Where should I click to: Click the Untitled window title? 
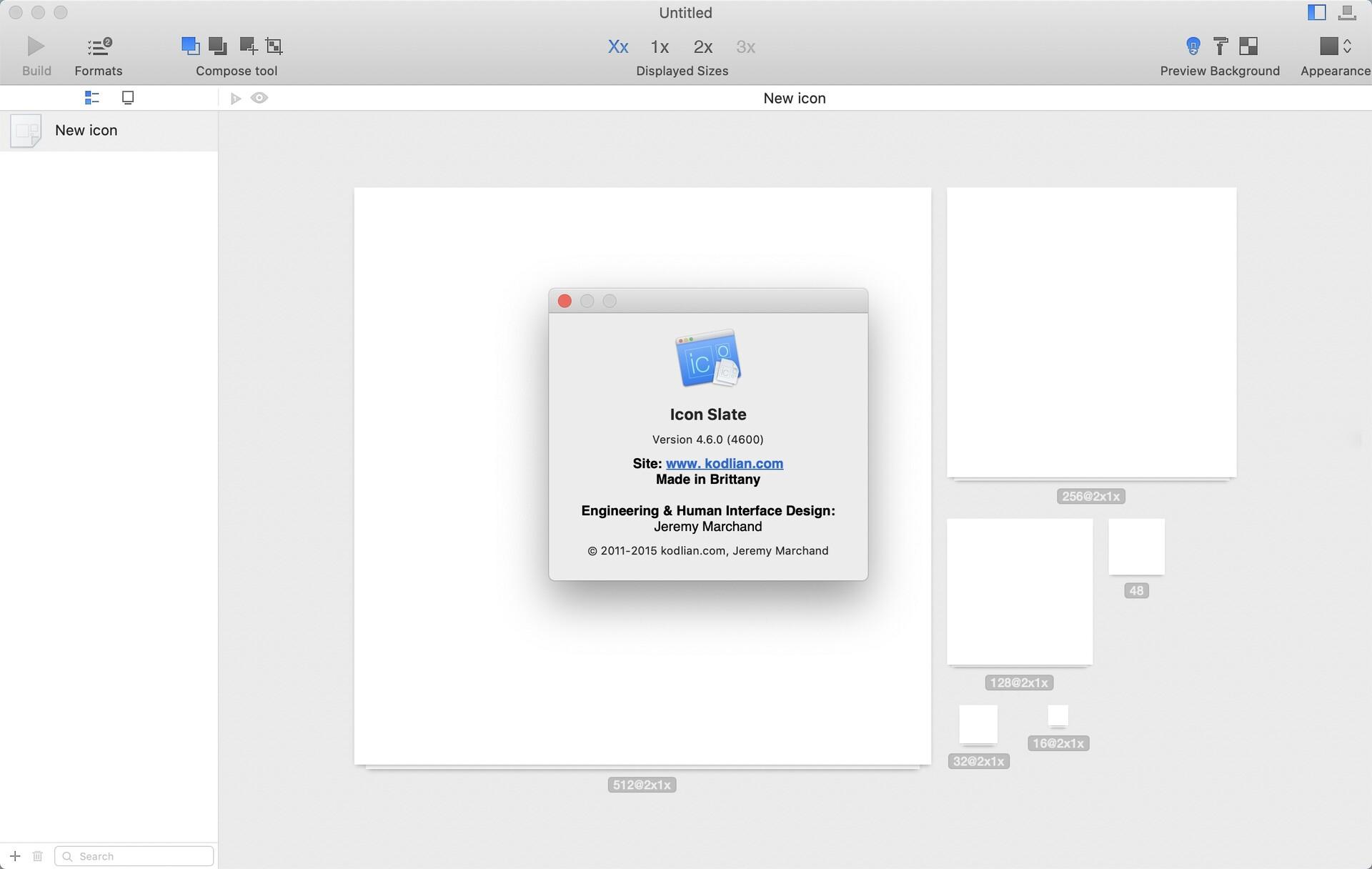pyautogui.click(x=685, y=13)
